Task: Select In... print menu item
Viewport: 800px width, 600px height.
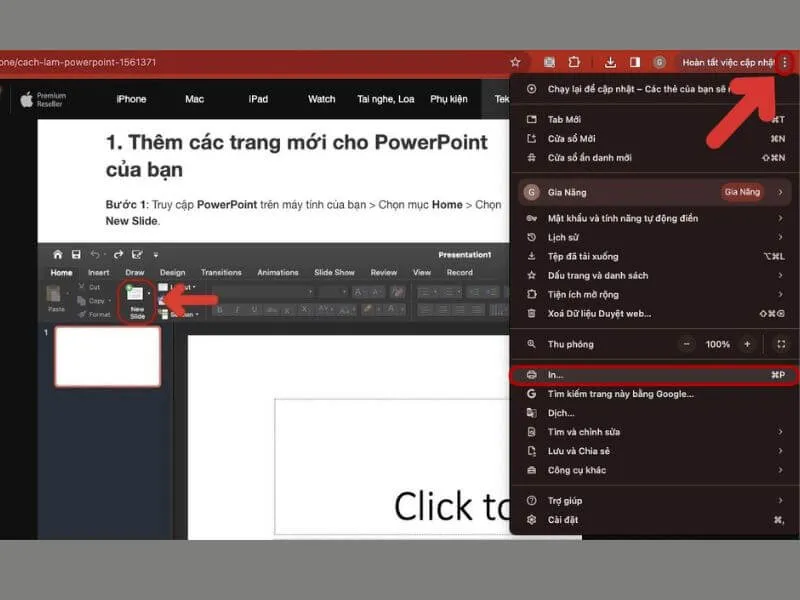Action: [x=655, y=375]
